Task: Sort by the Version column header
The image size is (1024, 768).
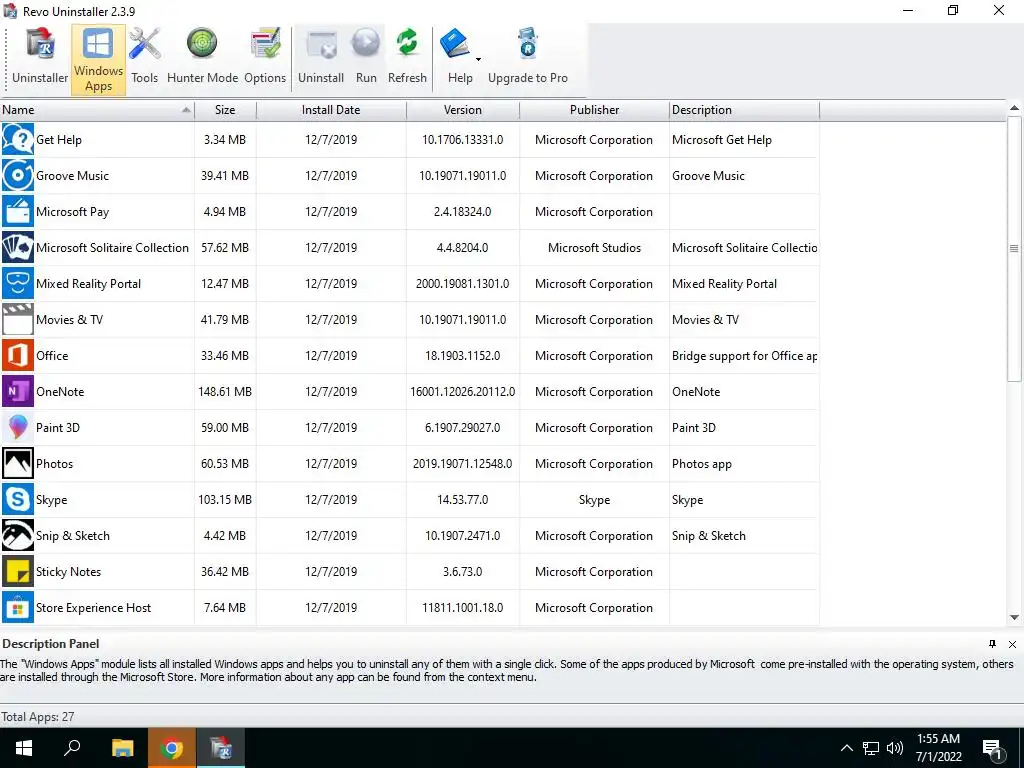Action: tap(462, 110)
